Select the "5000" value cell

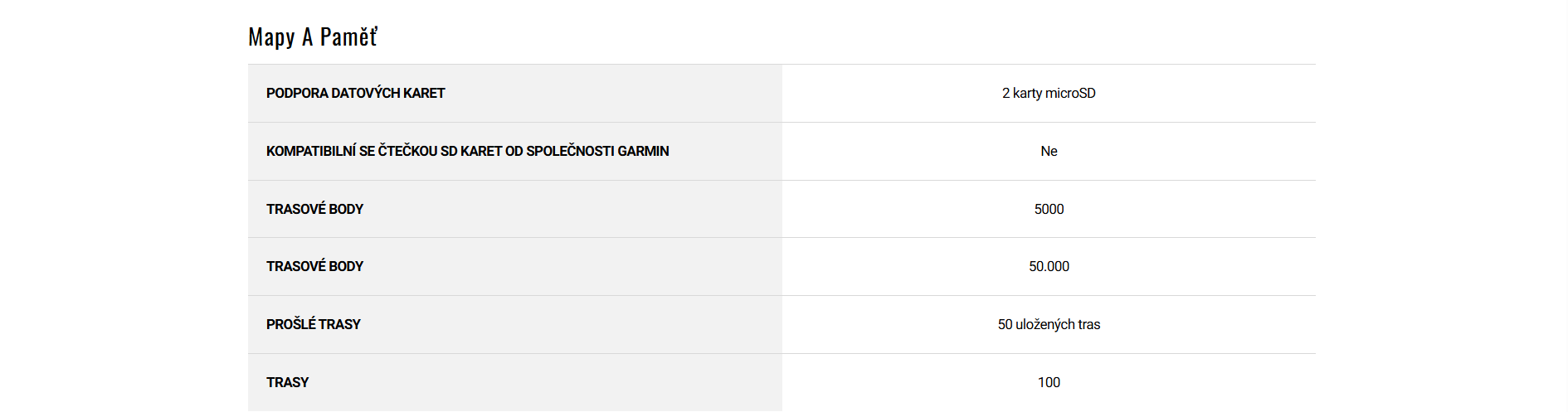(1049, 210)
